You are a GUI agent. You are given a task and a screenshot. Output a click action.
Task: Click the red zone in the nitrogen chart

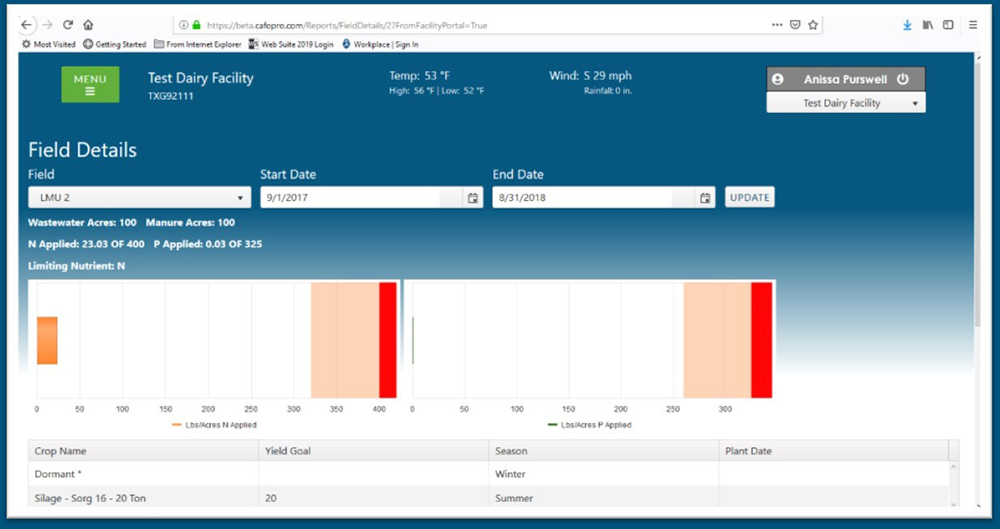point(388,340)
